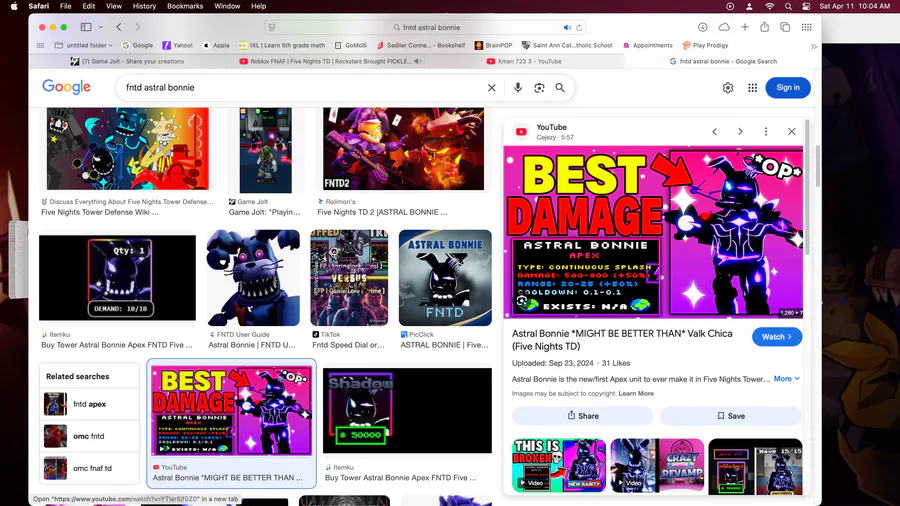Switch to Xman 723 3 YouTube tab

click(x=523, y=61)
